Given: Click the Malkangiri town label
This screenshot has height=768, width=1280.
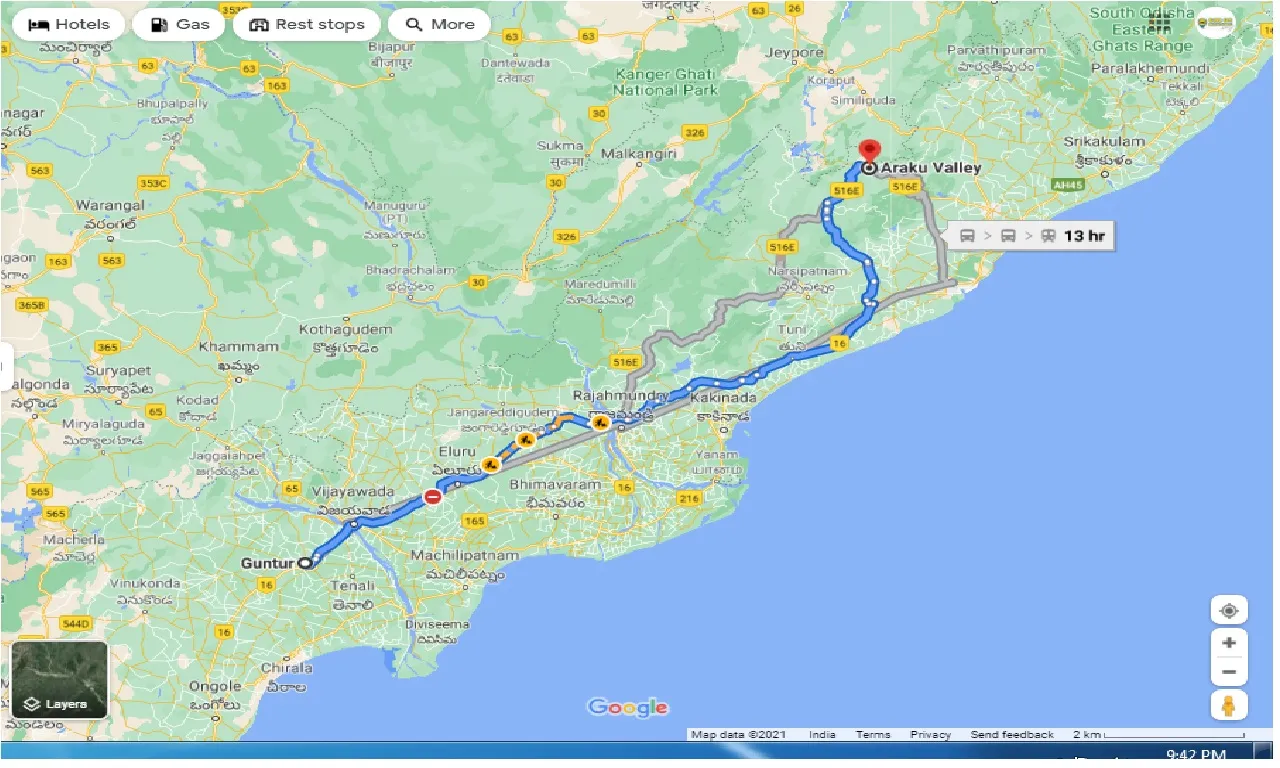Looking at the screenshot, I should pyautogui.click(x=639, y=154).
